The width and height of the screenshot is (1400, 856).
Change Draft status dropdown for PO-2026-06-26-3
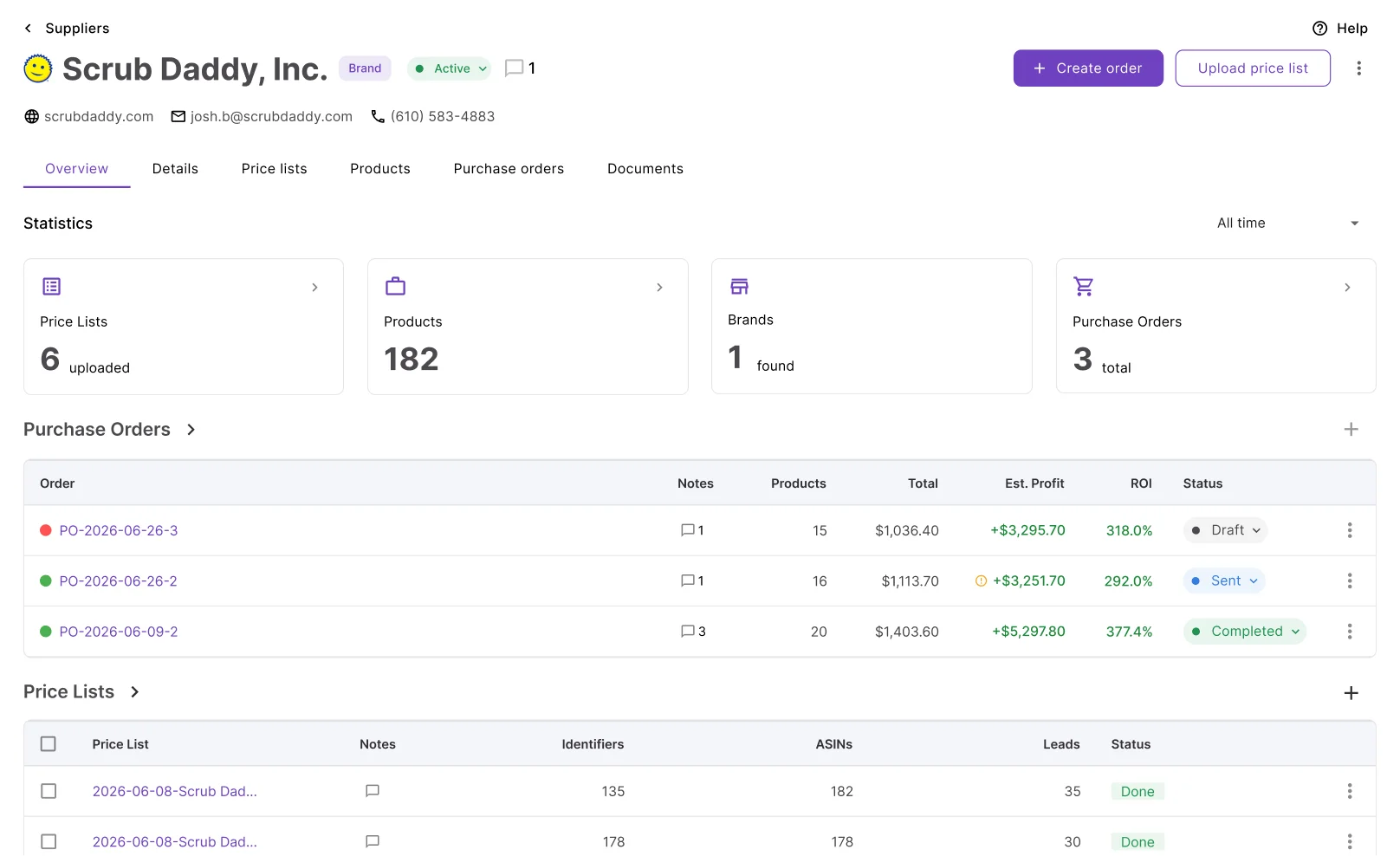(x=1225, y=530)
